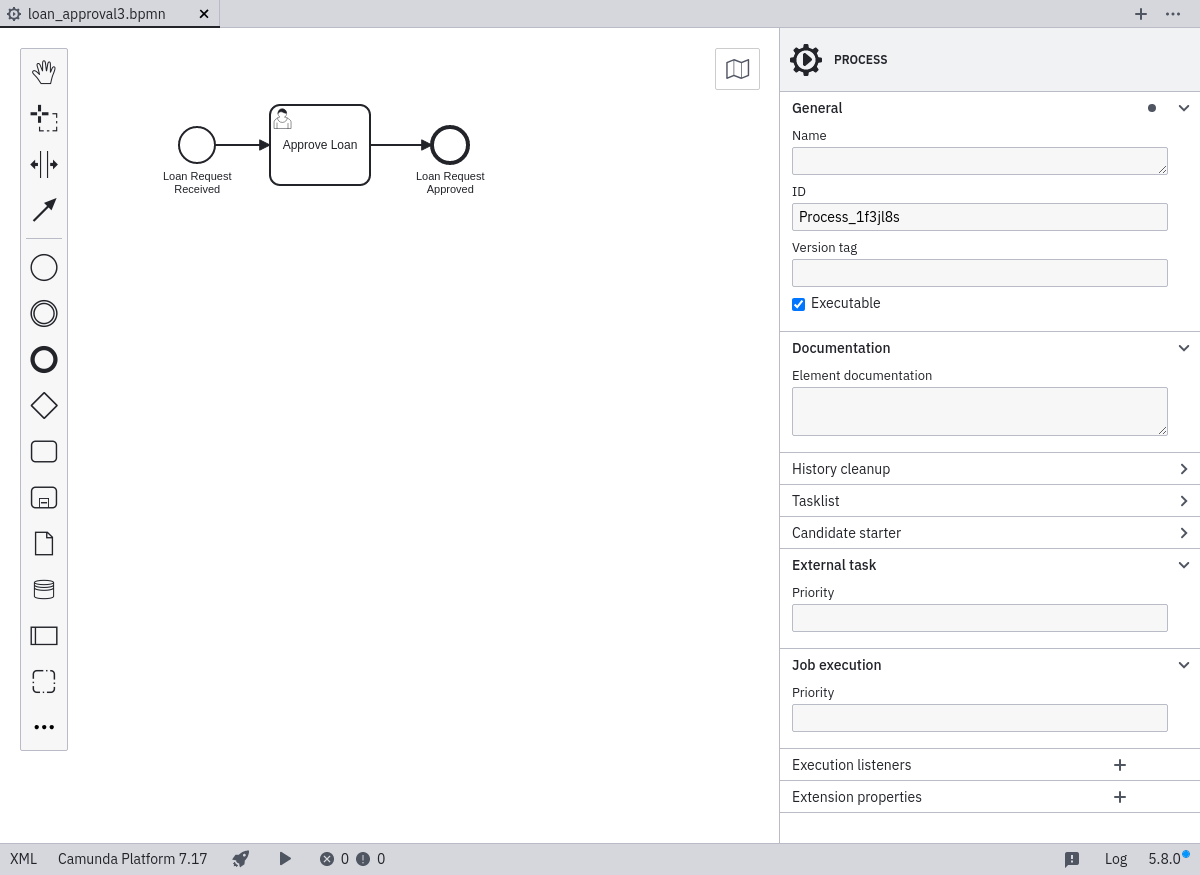This screenshot has width=1200, height=875.
Task: Pick the create/remove space tool
Action: point(44,164)
